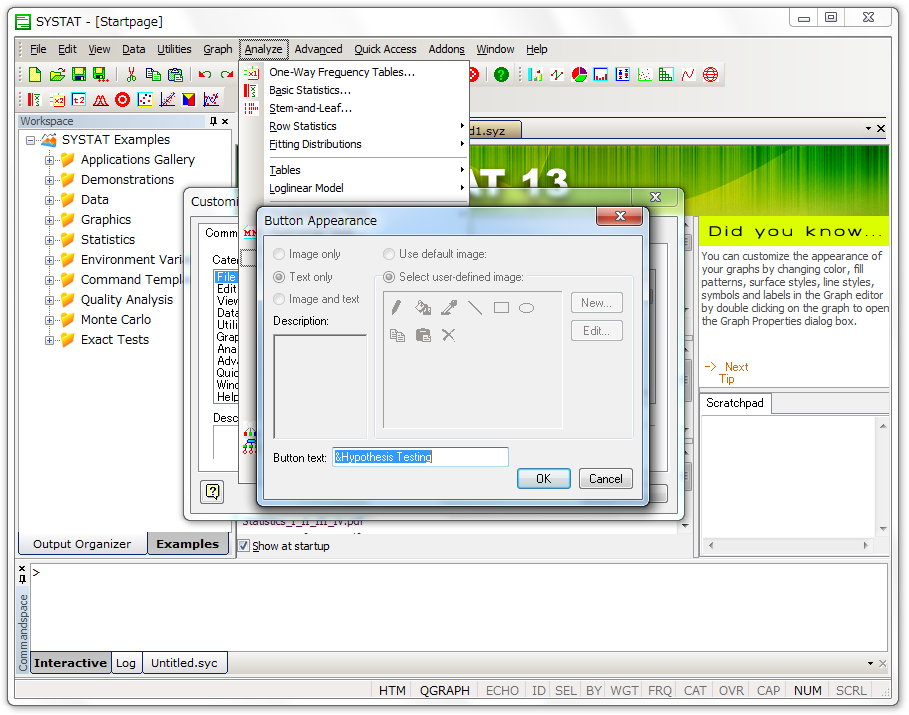Open the Loglinear Model submenu
This screenshot has width=909, height=715.
point(354,188)
